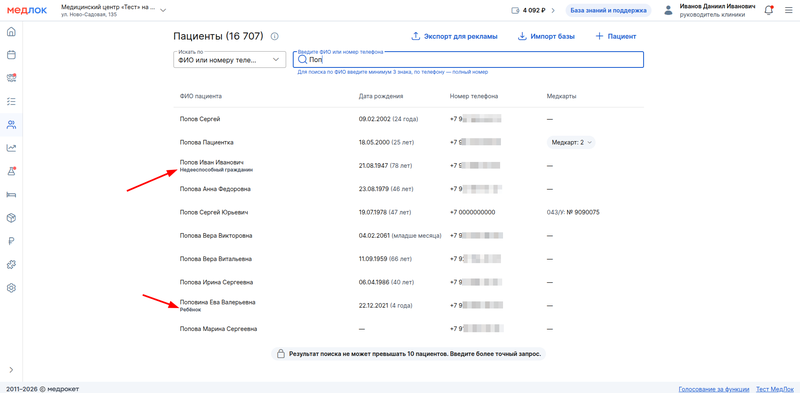Image resolution: width=800 pixels, height=393 pixels.
Task: Open the calendar icon in sidebar
Action: pos(11,55)
